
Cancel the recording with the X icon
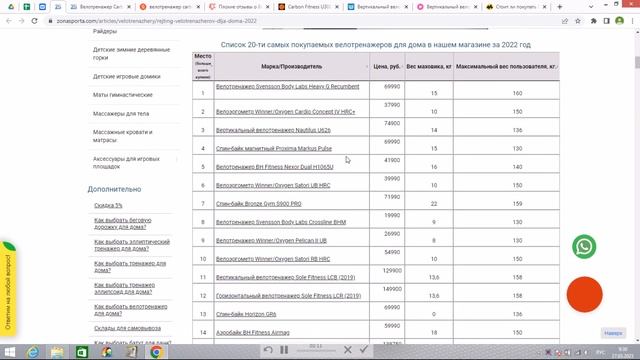click(348, 350)
